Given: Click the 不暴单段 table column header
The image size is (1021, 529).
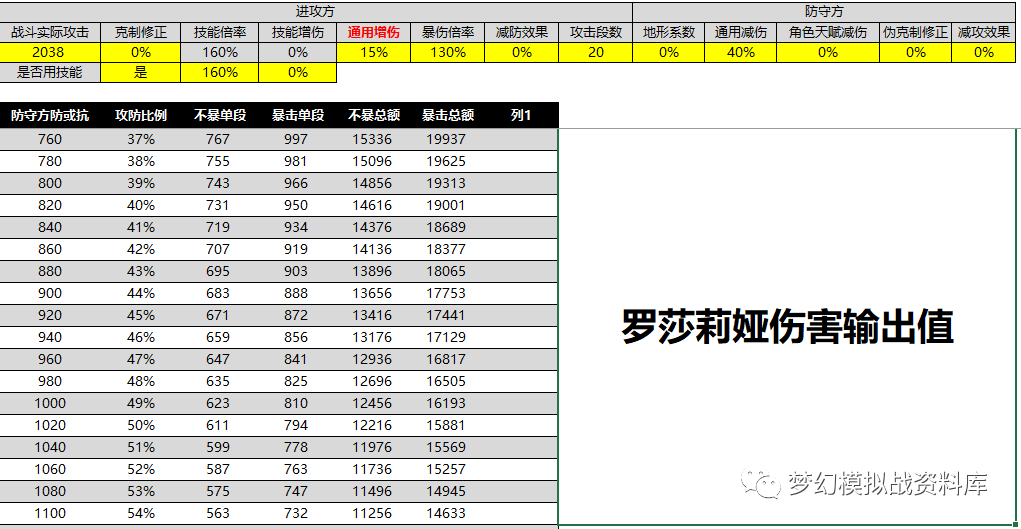Looking at the screenshot, I should (x=219, y=115).
